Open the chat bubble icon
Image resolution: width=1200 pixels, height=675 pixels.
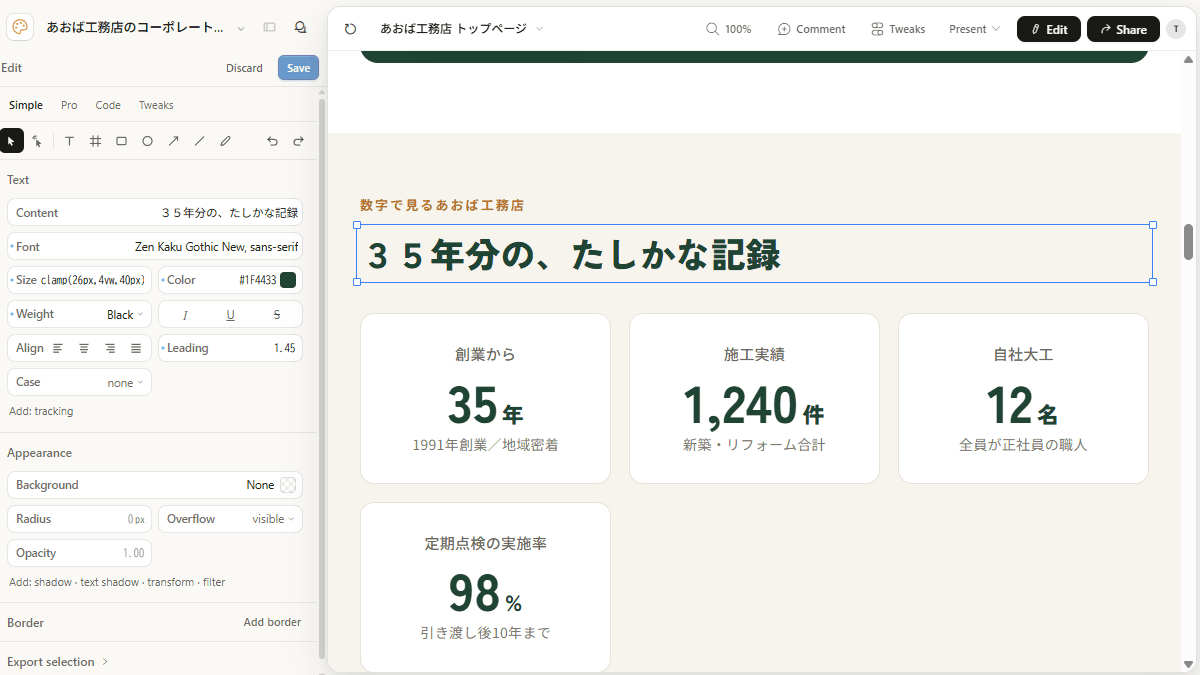pyautogui.click(x=300, y=28)
